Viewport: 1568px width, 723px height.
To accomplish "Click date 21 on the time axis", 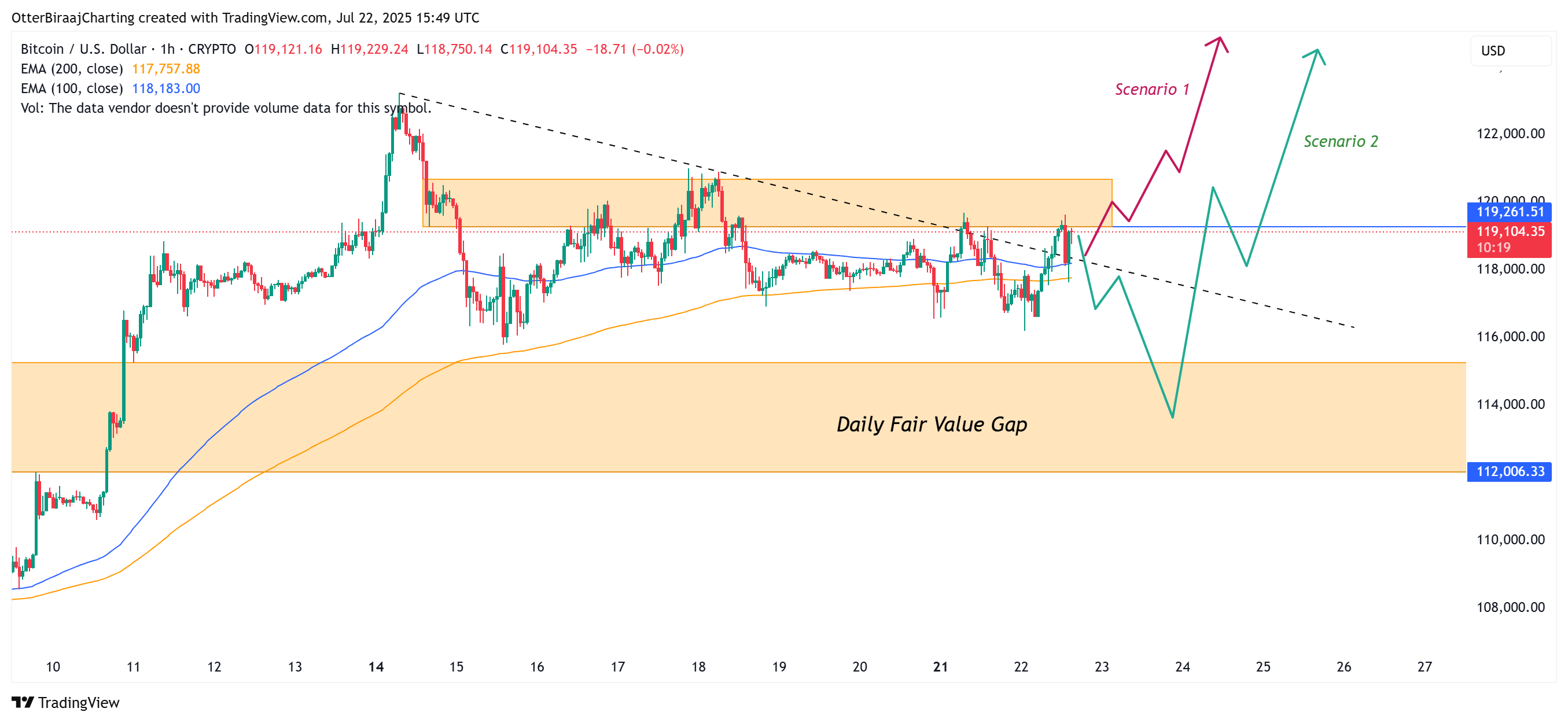I will point(940,667).
